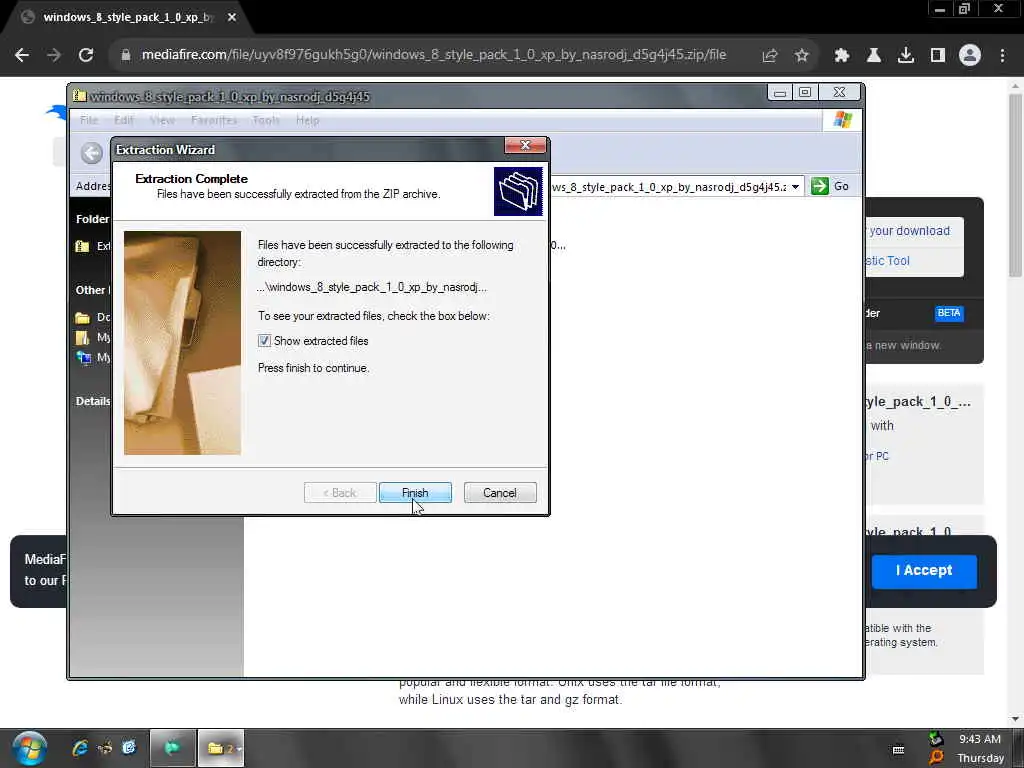Viewport: 1024px width, 768px height.
Task: Click the second My folder icon in sidebar
Action: (x=82, y=338)
